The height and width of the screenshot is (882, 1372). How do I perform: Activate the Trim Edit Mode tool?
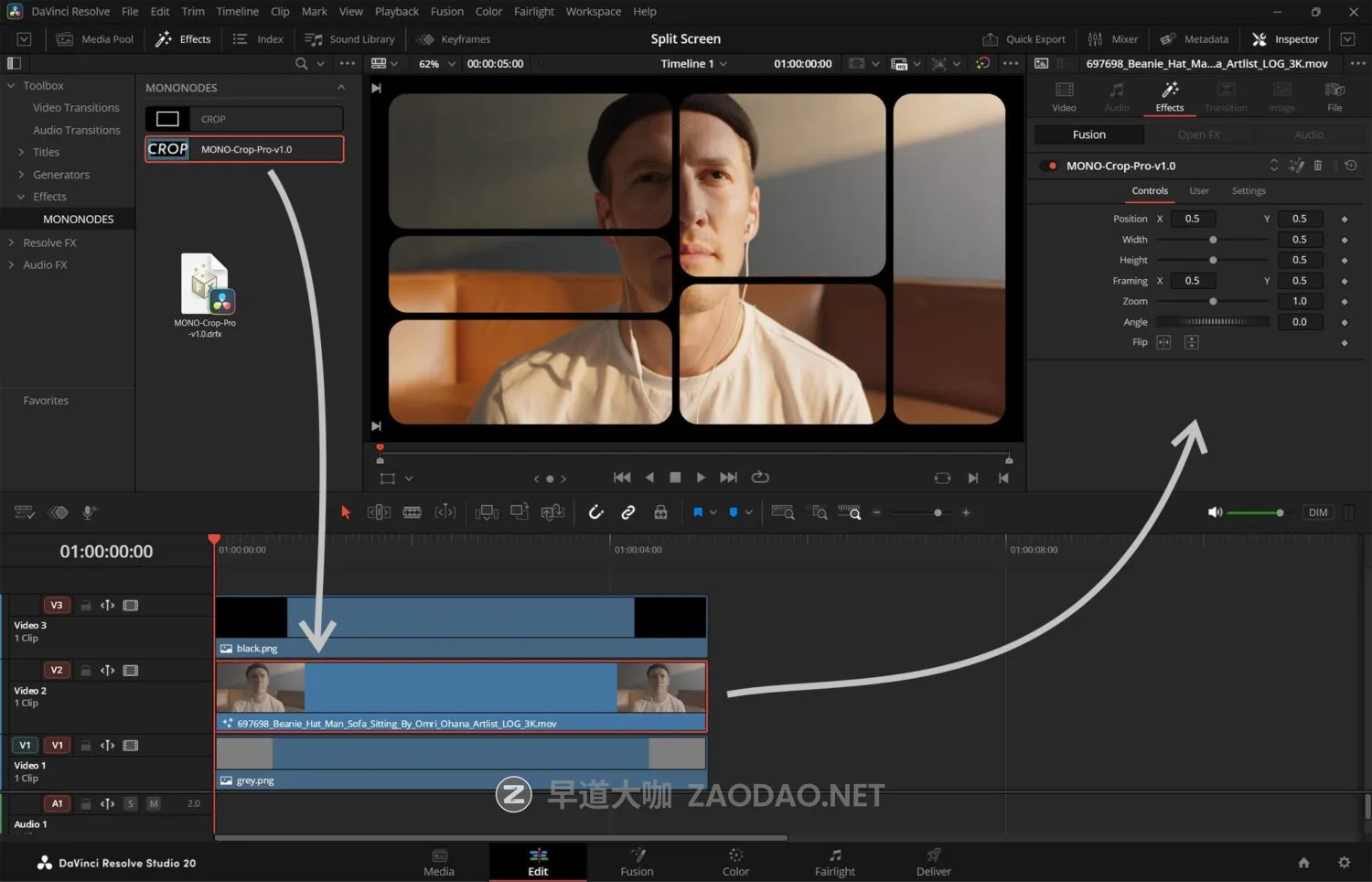(x=379, y=512)
